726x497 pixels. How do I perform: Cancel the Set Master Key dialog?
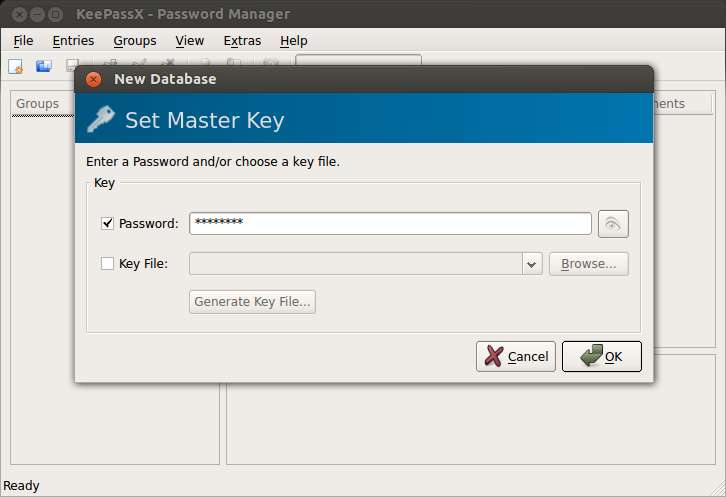pyautogui.click(x=516, y=357)
